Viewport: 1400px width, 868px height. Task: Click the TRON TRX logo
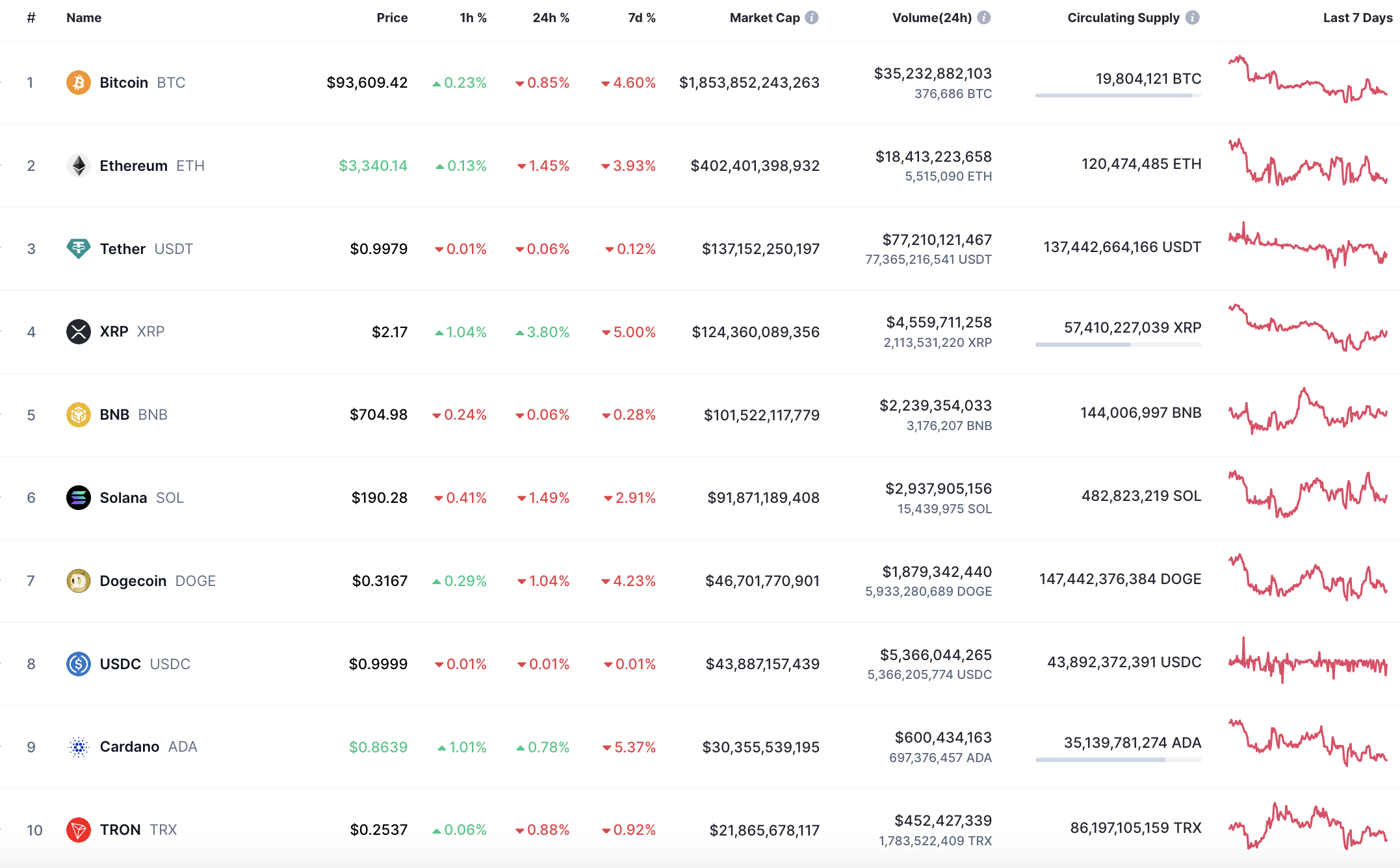click(x=78, y=830)
